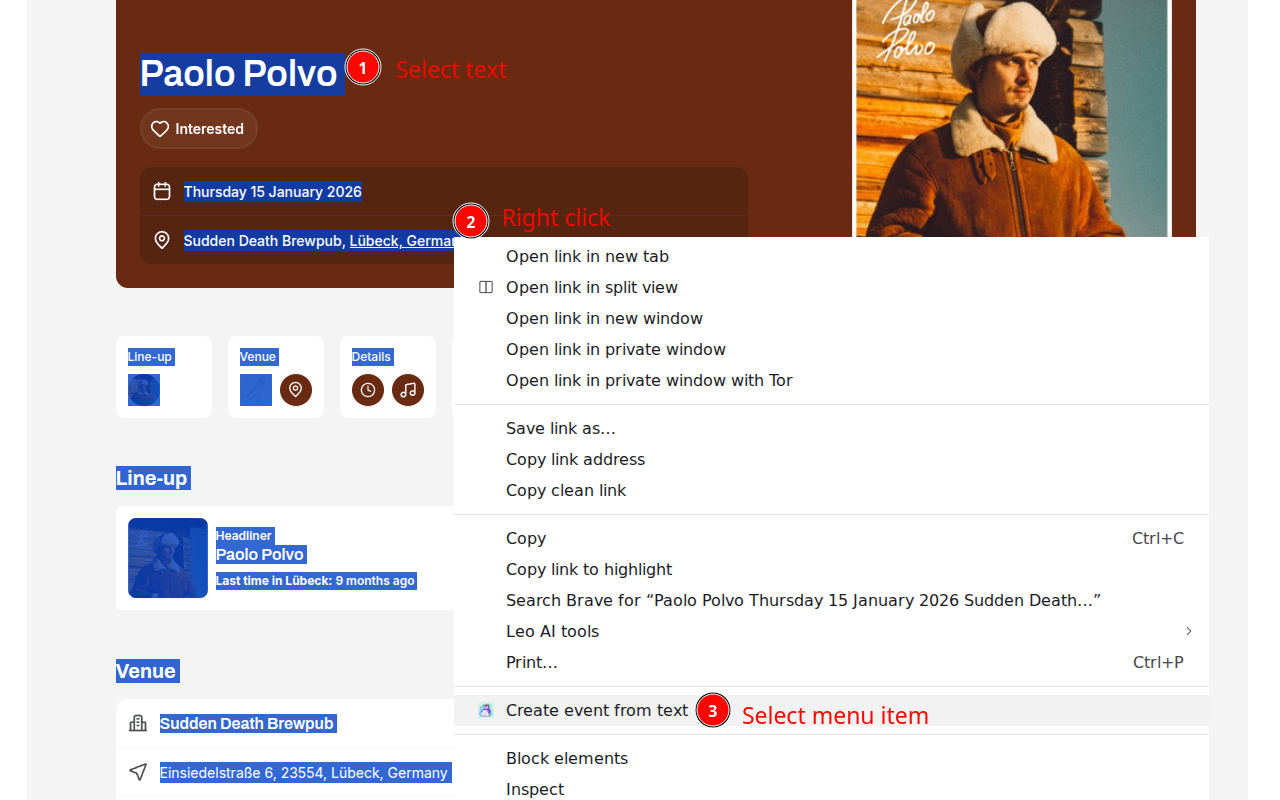Select "Open link in new tab"
Screen dimensions: 1280x800
[587, 256]
